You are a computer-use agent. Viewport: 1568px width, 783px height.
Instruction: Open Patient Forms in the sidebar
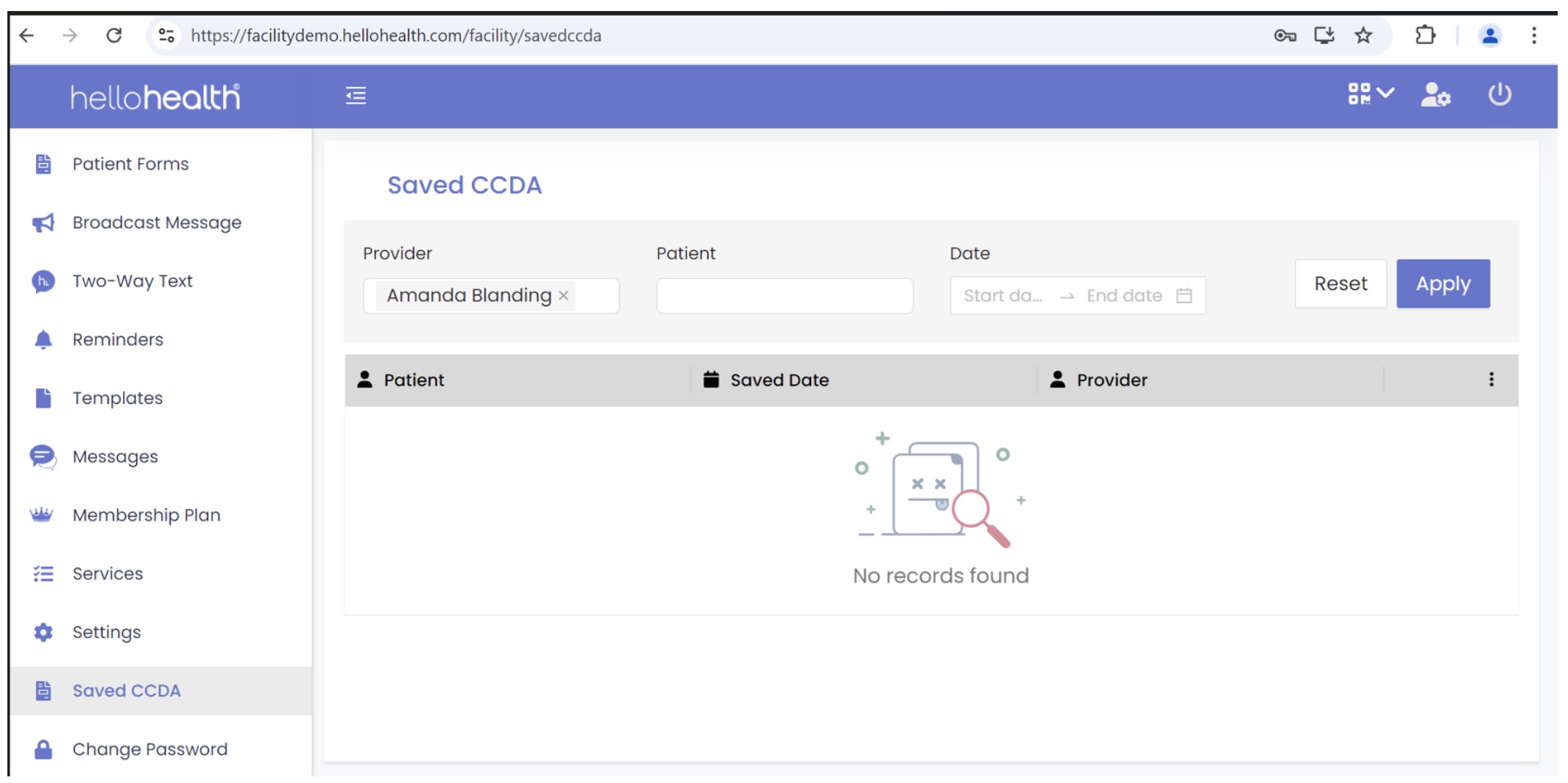[x=130, y=164]
